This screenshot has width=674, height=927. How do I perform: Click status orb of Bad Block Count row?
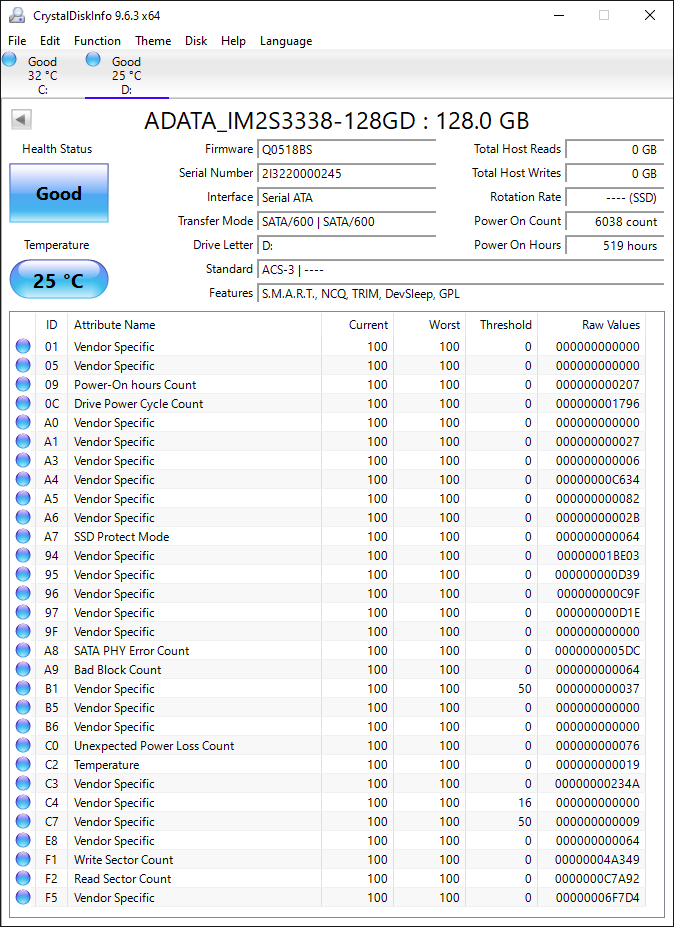23,669
